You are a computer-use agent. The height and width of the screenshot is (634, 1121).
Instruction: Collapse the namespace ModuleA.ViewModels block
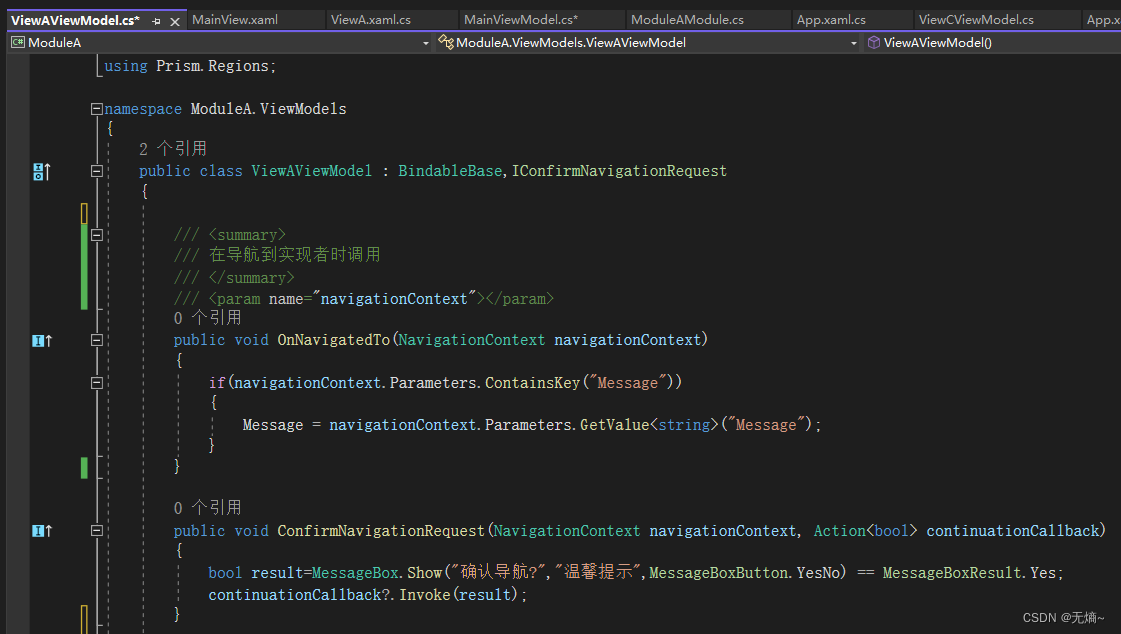96,108
